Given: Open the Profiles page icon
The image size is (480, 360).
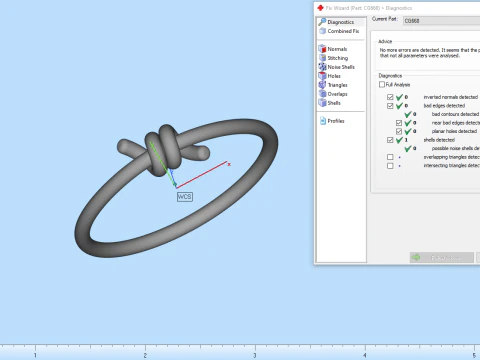Looking at the screenshot, I should (x=323, y=121).
